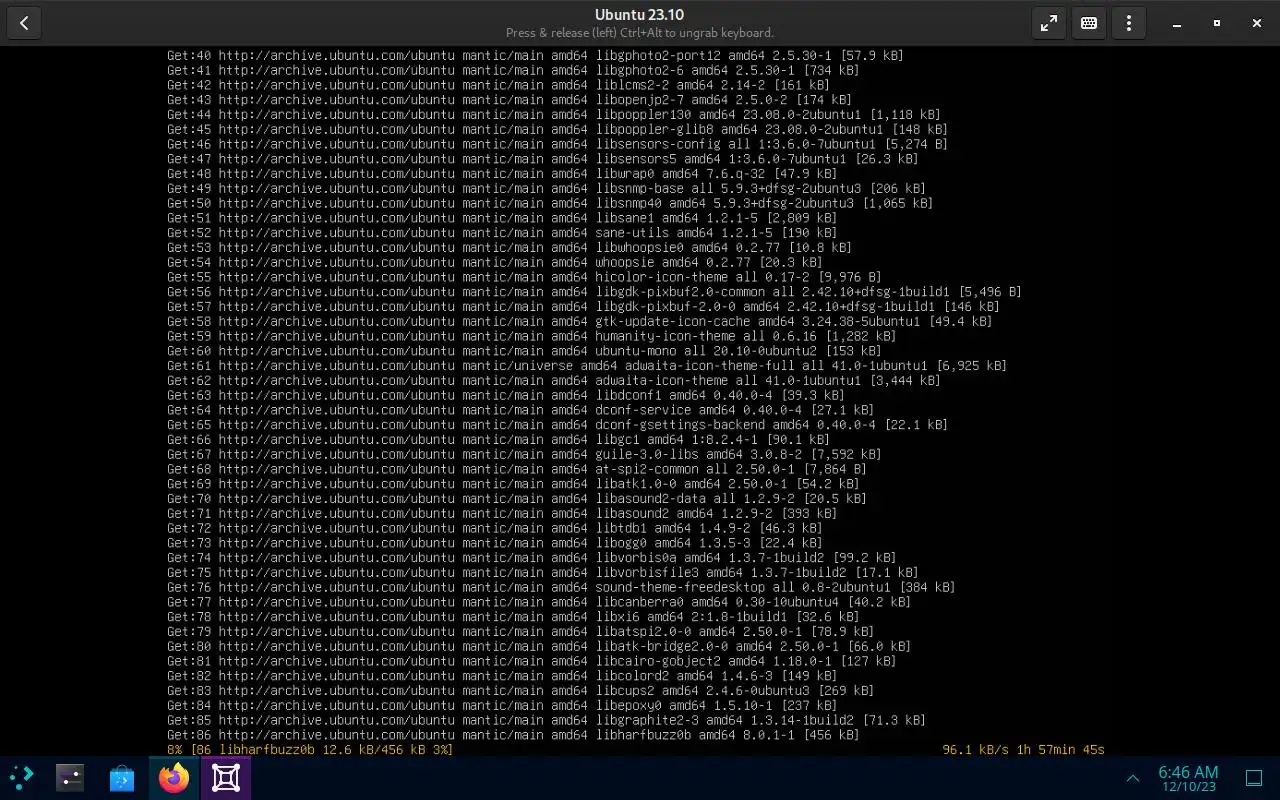Open the keyboard shortcuts sender icon
This screenshot has width=1280, height=800.
point(1089,23)
